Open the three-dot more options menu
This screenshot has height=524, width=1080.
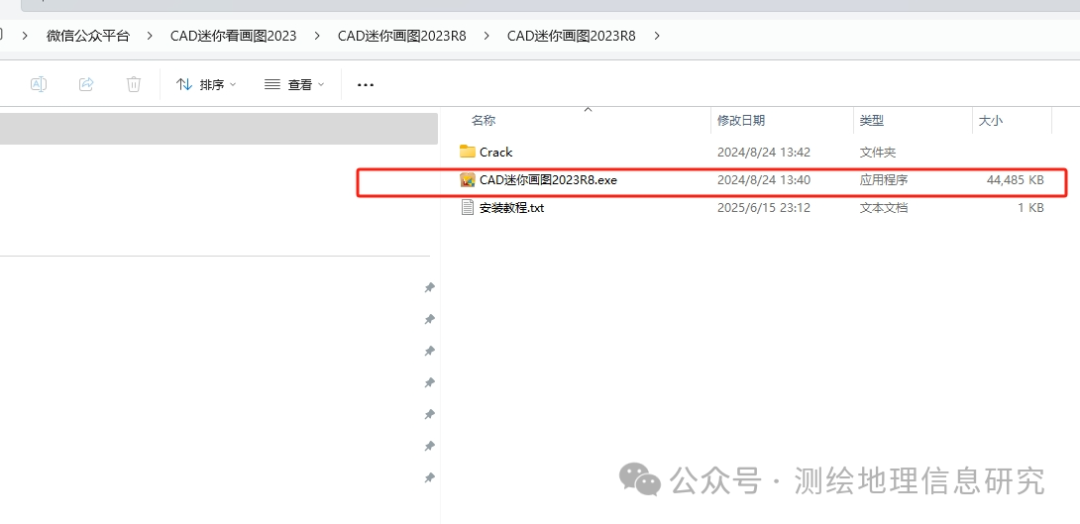pyautogui.click(x=366, y=85)
